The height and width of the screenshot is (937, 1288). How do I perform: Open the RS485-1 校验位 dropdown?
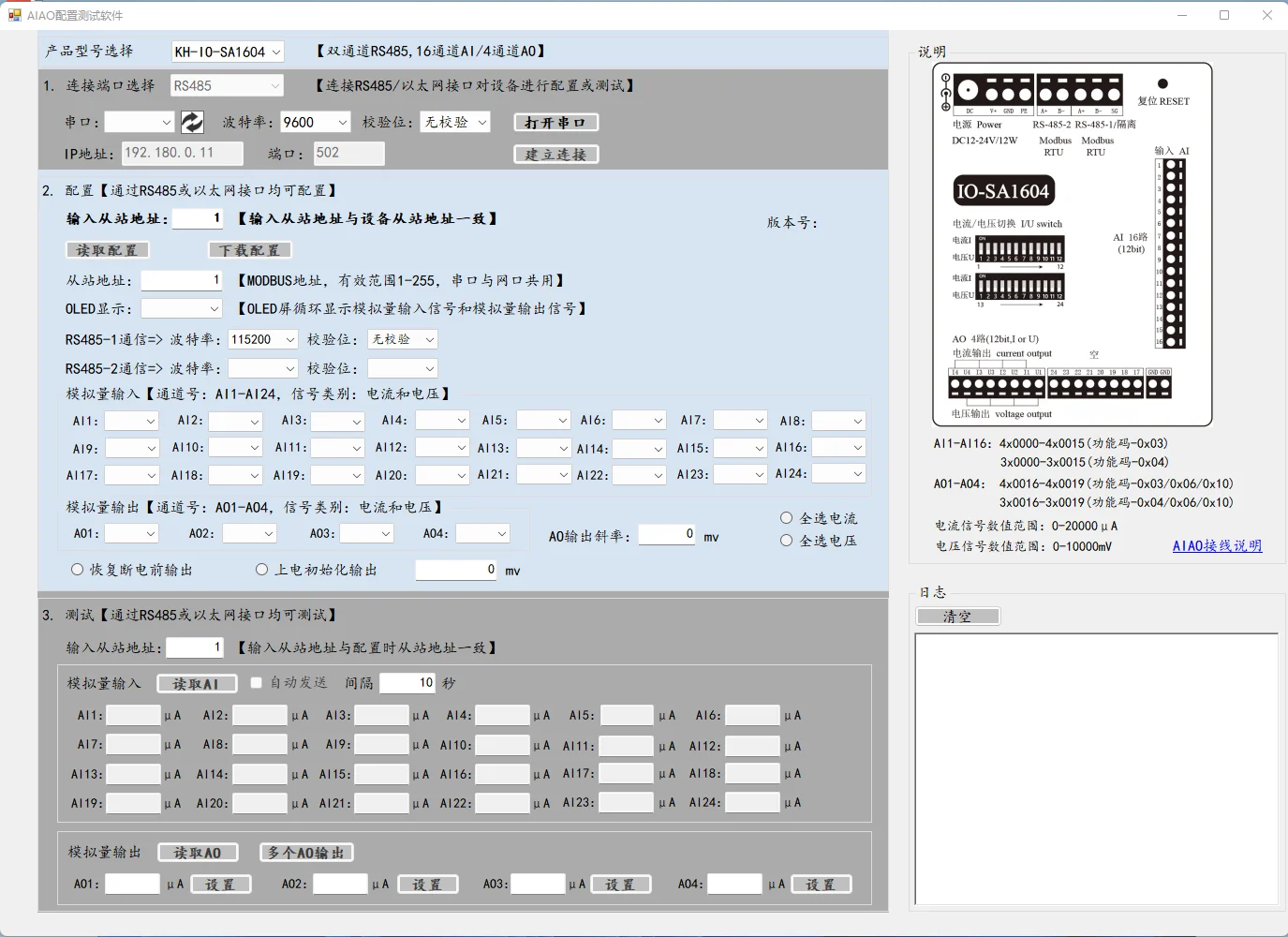pyautogui.click(x=403, y=339)
